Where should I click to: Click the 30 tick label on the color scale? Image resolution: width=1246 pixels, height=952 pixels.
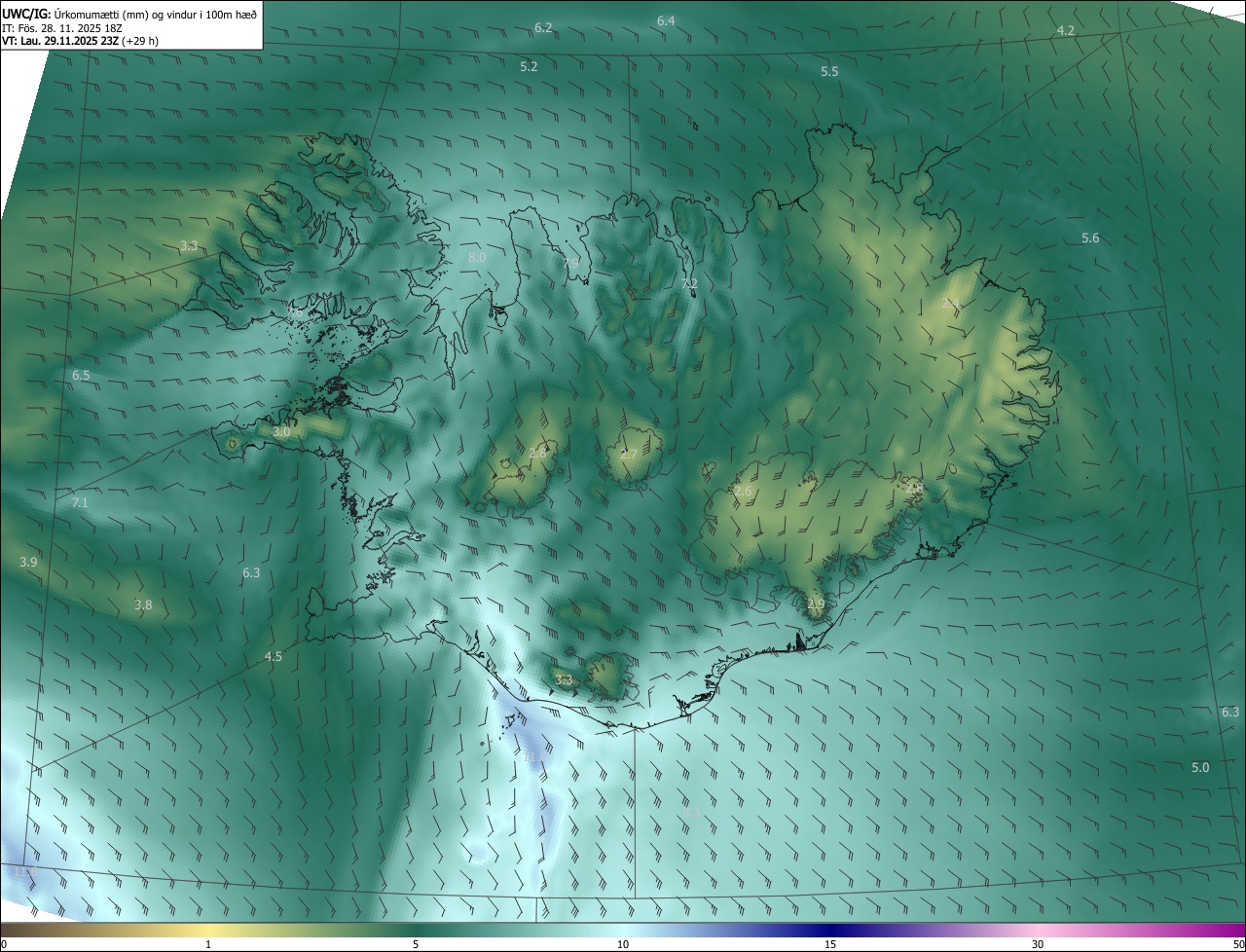(x=1038, y=944)
